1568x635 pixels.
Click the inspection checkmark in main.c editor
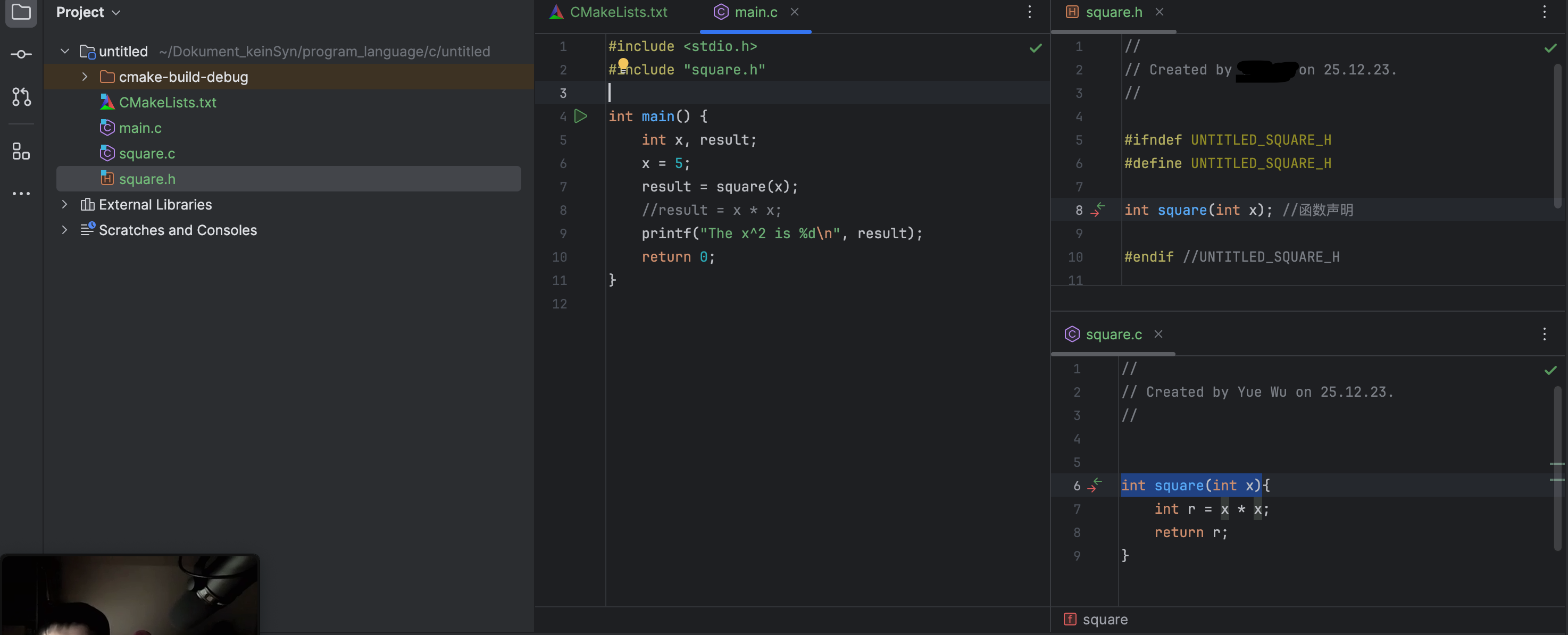pyautogui.click(x=1036, y=47)
